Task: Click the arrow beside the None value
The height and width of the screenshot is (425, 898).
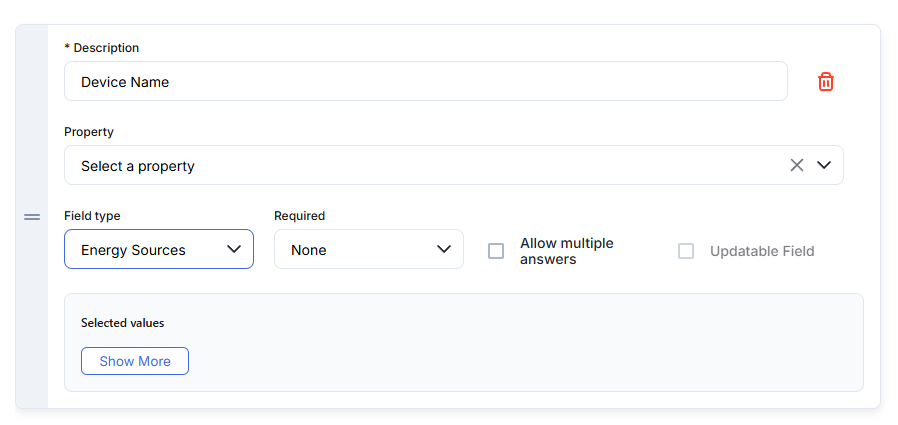Action: 444,249
